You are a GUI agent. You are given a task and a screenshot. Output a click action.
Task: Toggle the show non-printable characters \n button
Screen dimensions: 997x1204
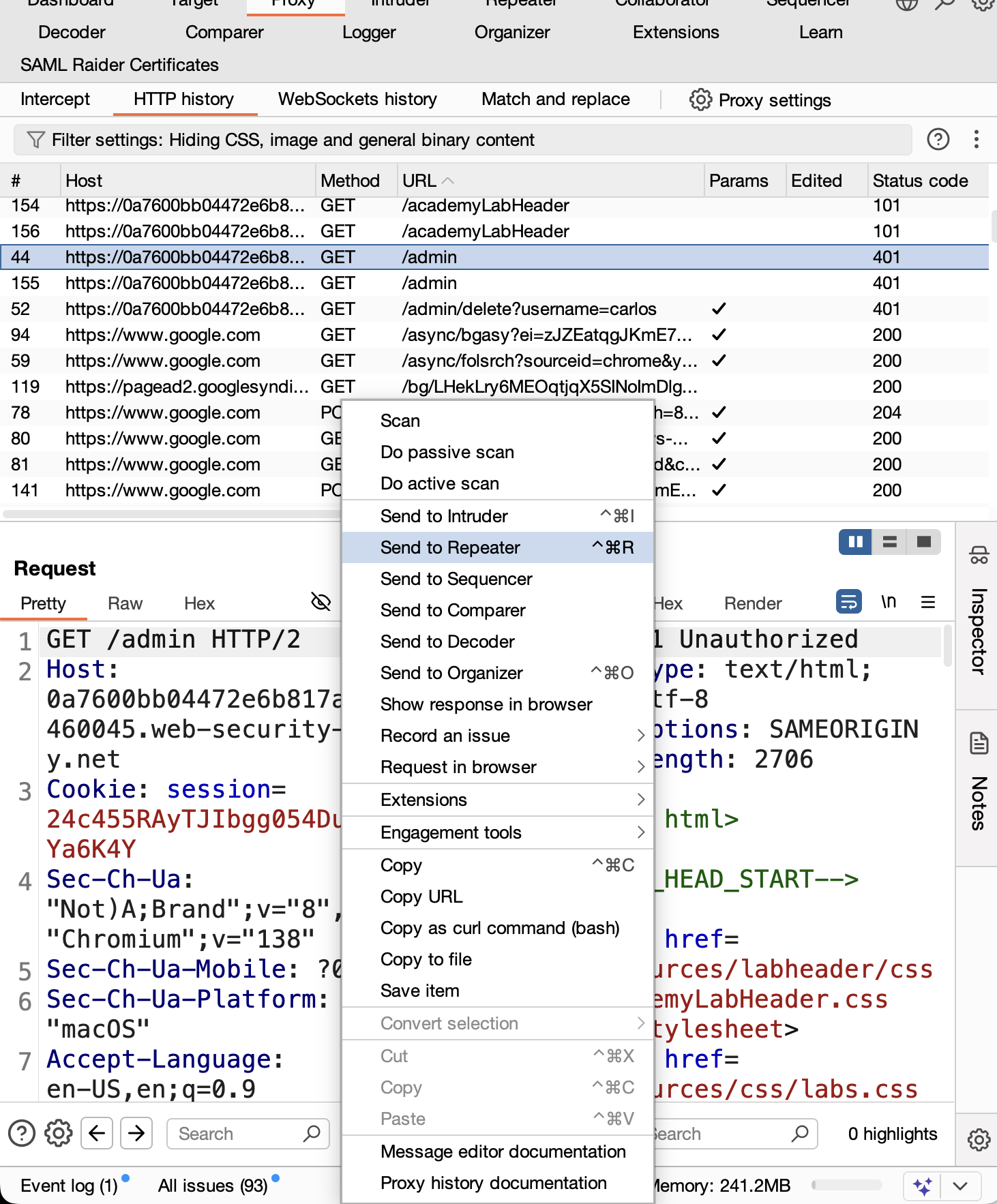[x=889, y=601]
